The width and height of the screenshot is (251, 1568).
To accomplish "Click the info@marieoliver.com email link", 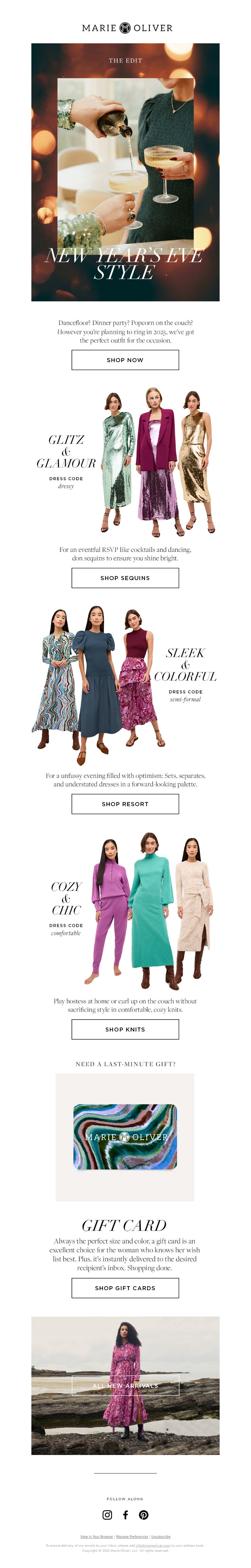I will (153, 1545).
